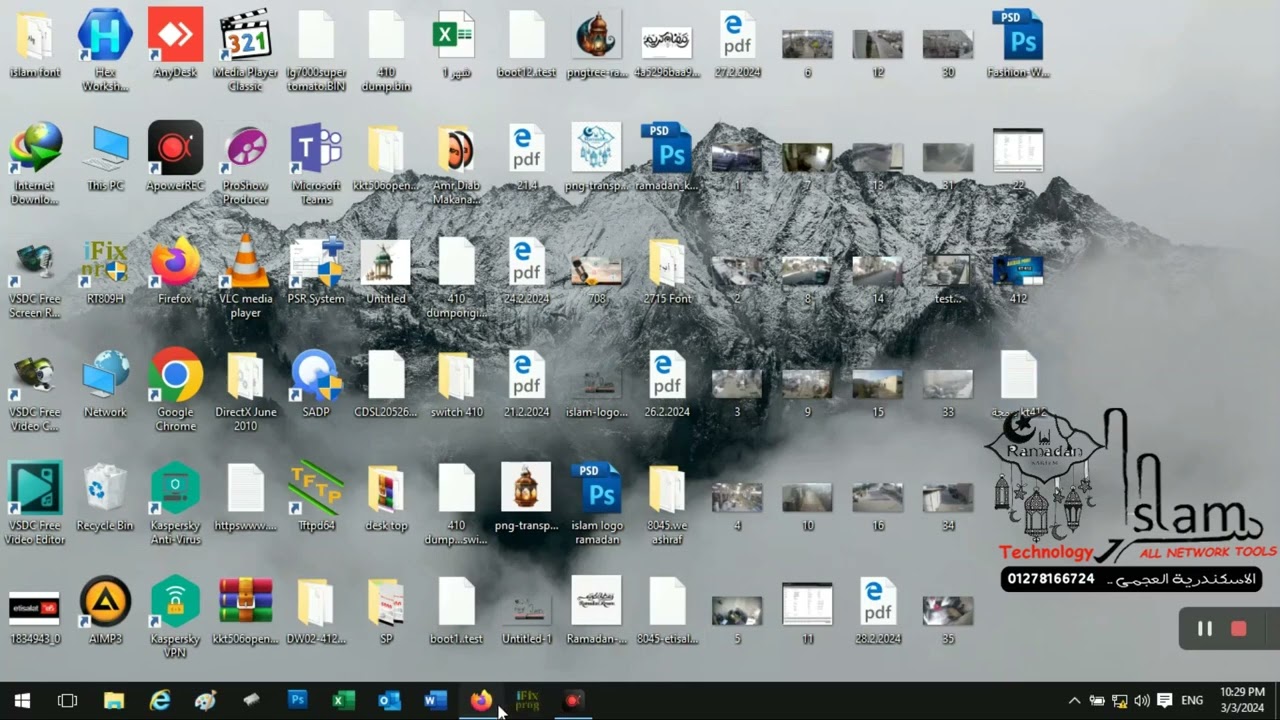1280x720 pixels.
Task: Open the iFix prog taskbar app
Action: coord(527,701)
